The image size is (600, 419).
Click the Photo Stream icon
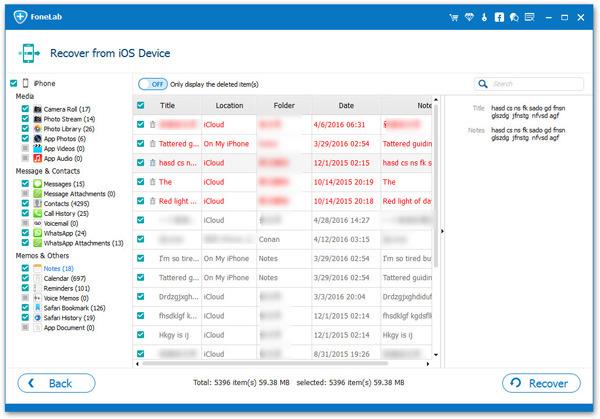tap(38, 119)
